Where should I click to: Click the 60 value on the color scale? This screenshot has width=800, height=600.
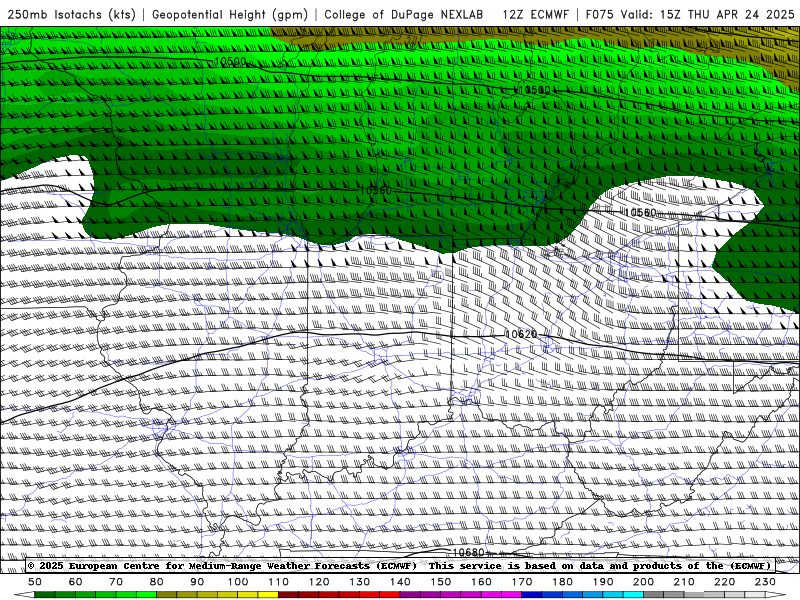click(76, 582)
